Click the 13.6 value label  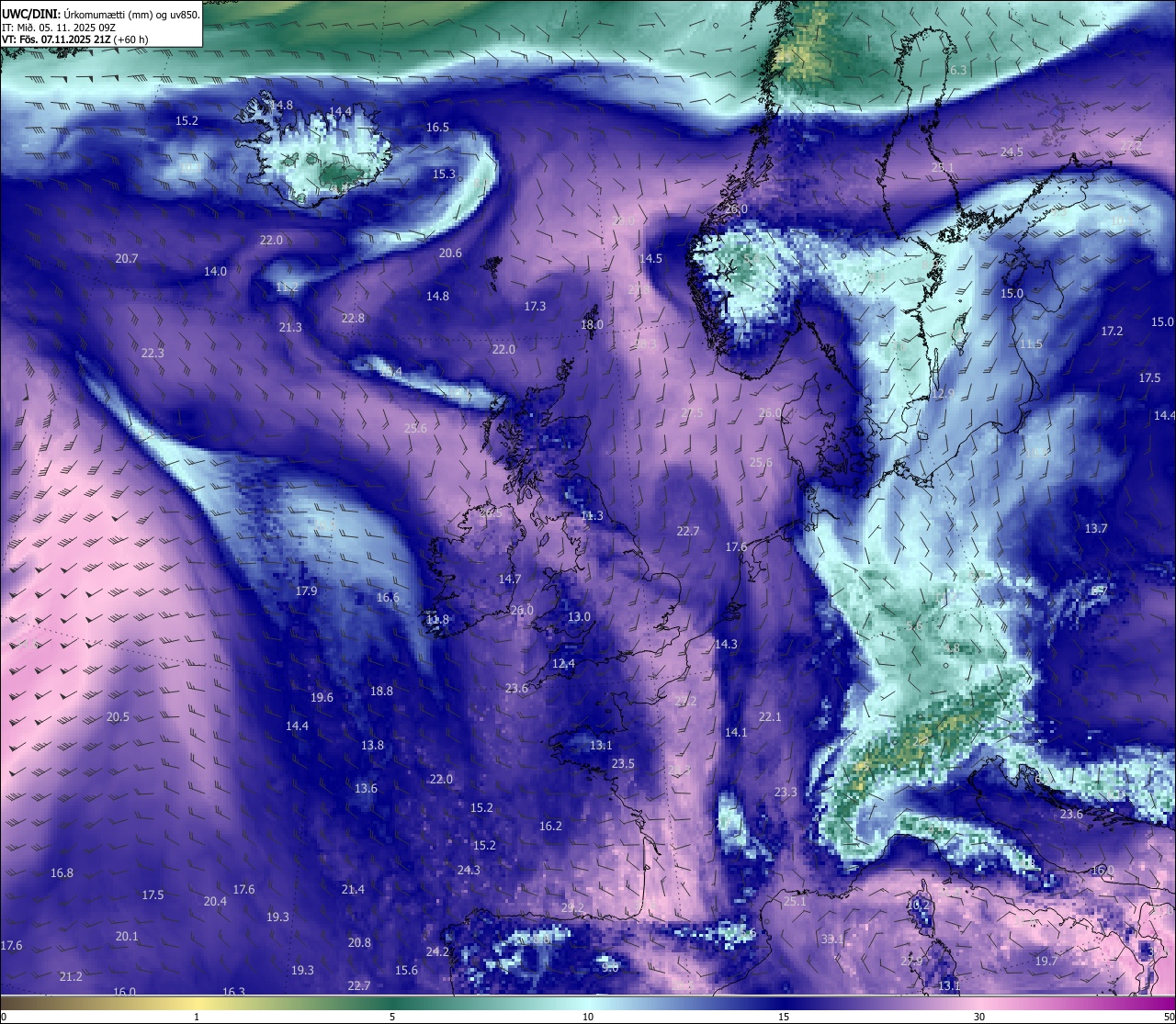[366, 789]
